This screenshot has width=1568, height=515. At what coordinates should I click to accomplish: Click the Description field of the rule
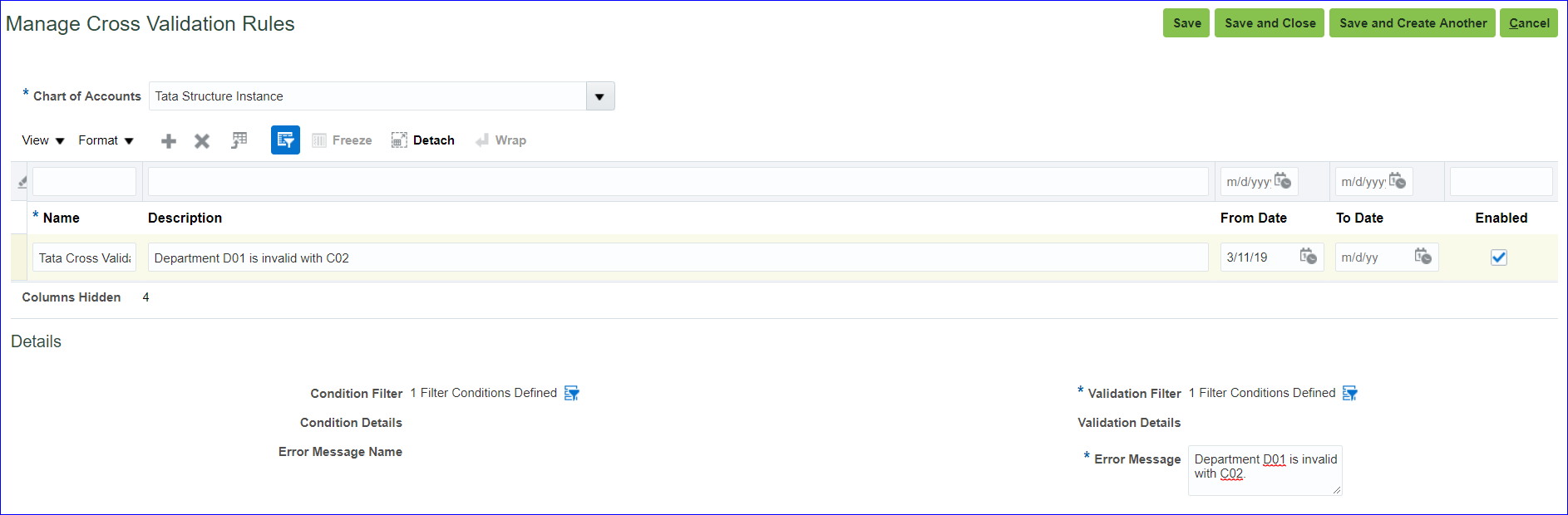tap(678, 257)
